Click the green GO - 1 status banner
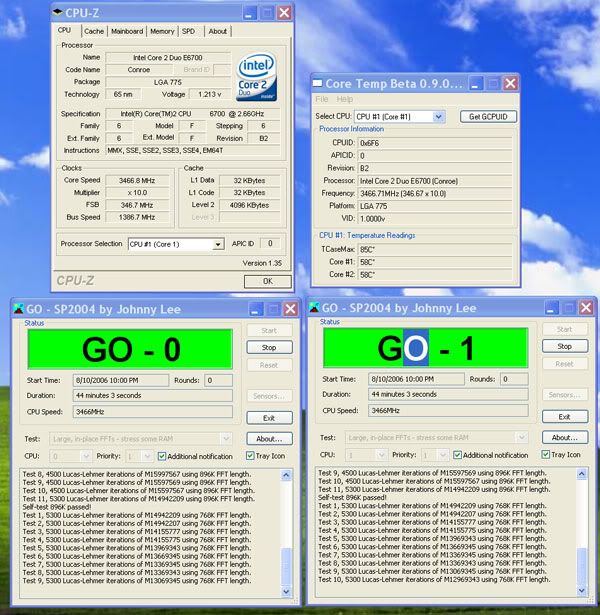The image size is (600, 615). point(426,348)
